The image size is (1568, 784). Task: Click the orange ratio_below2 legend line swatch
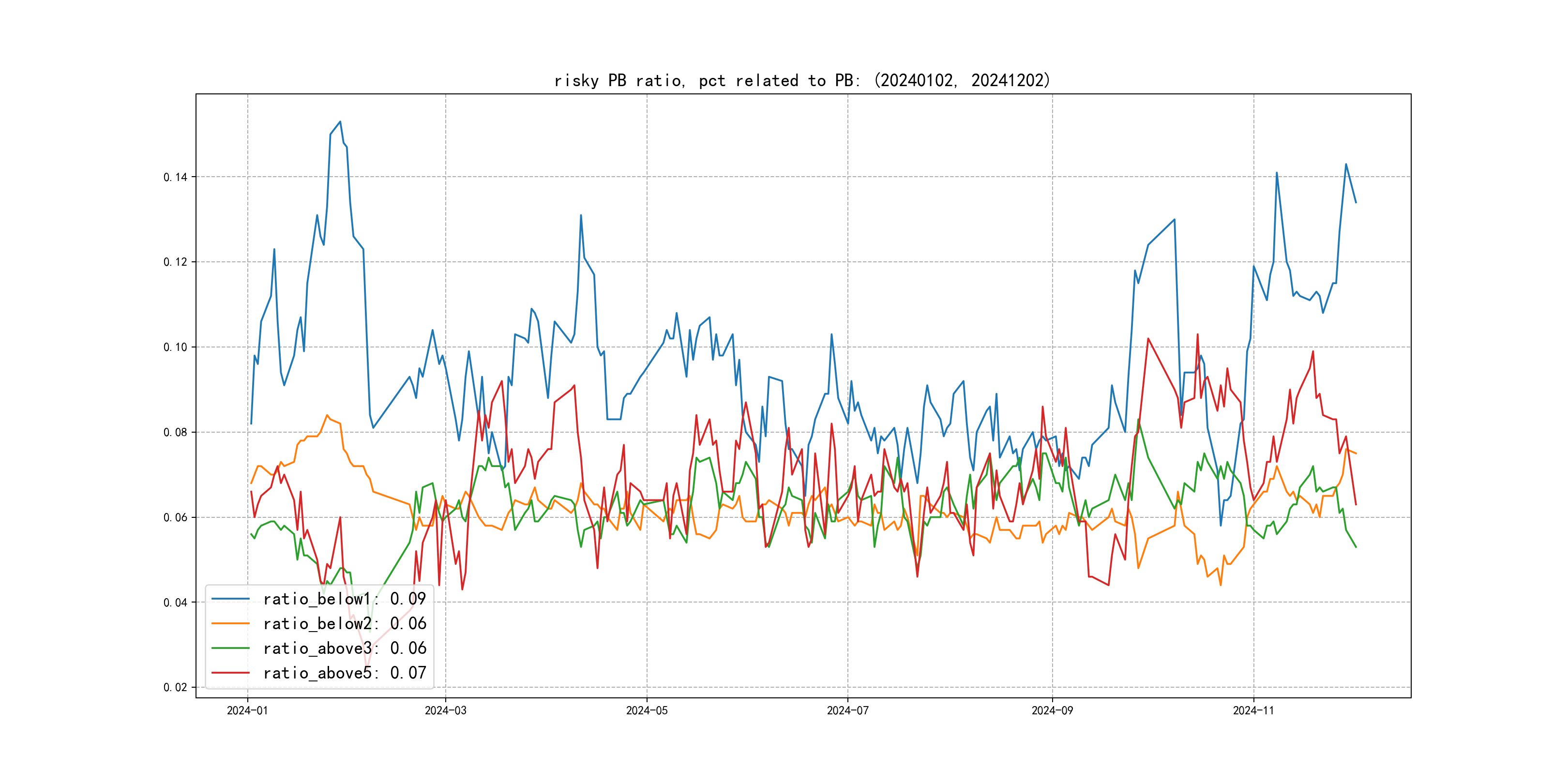coord(230,623)
